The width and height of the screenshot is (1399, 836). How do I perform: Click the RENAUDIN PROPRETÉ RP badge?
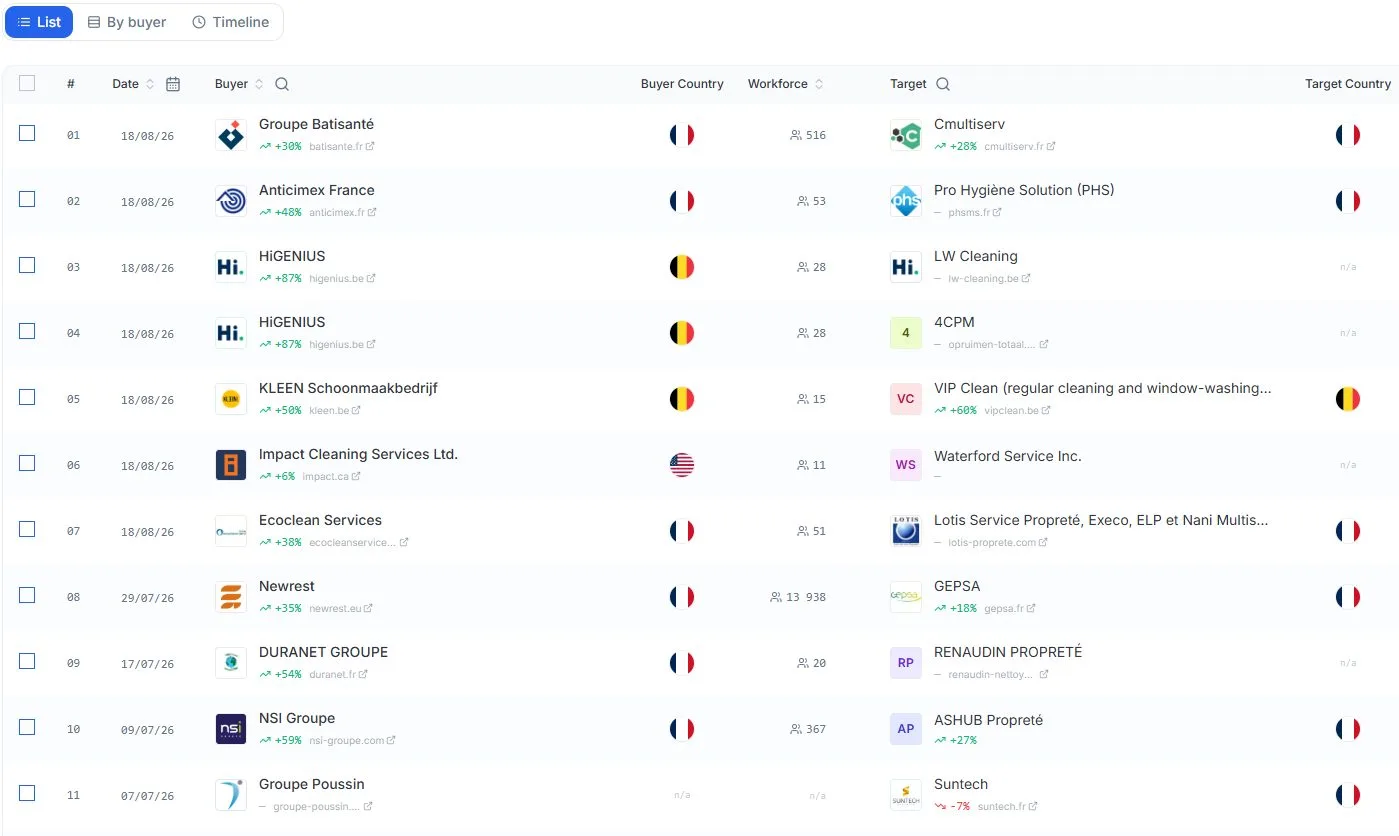click(906, 663)
